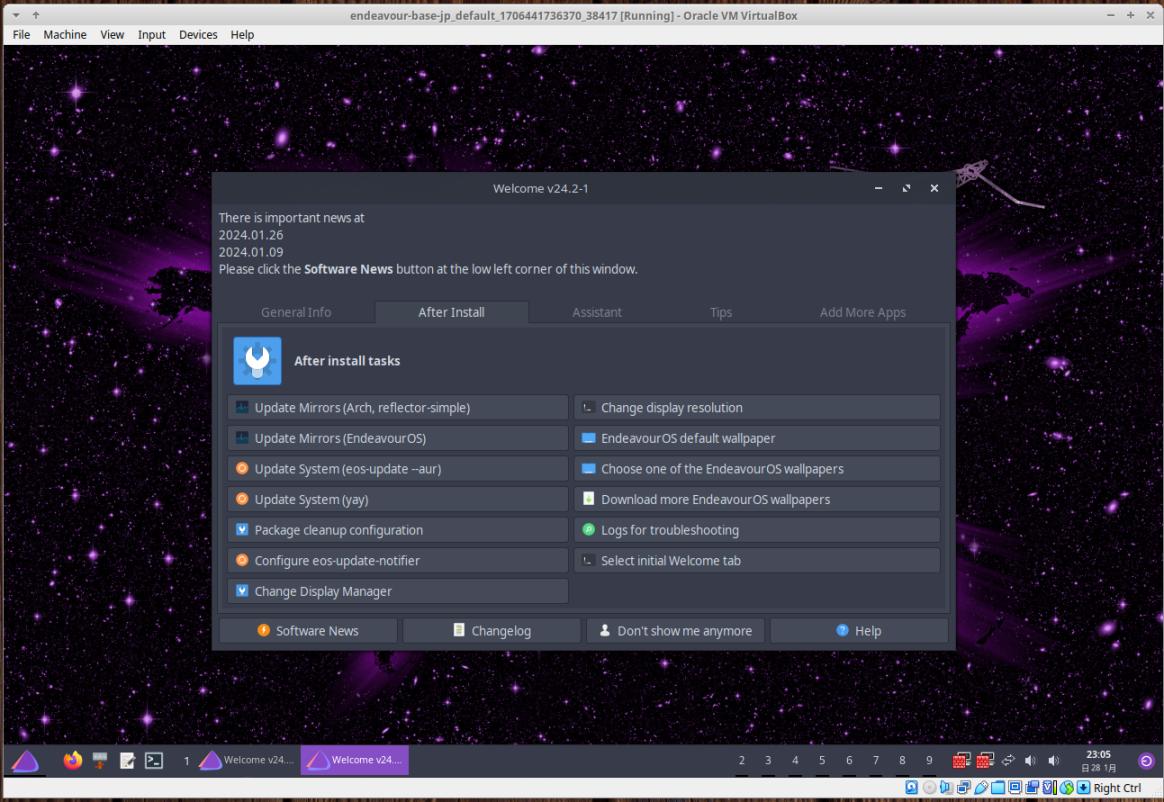The image size is (1164, 802).
Task: Choose one of the EndeavourOS wallpapers
Action: point(757,469)
